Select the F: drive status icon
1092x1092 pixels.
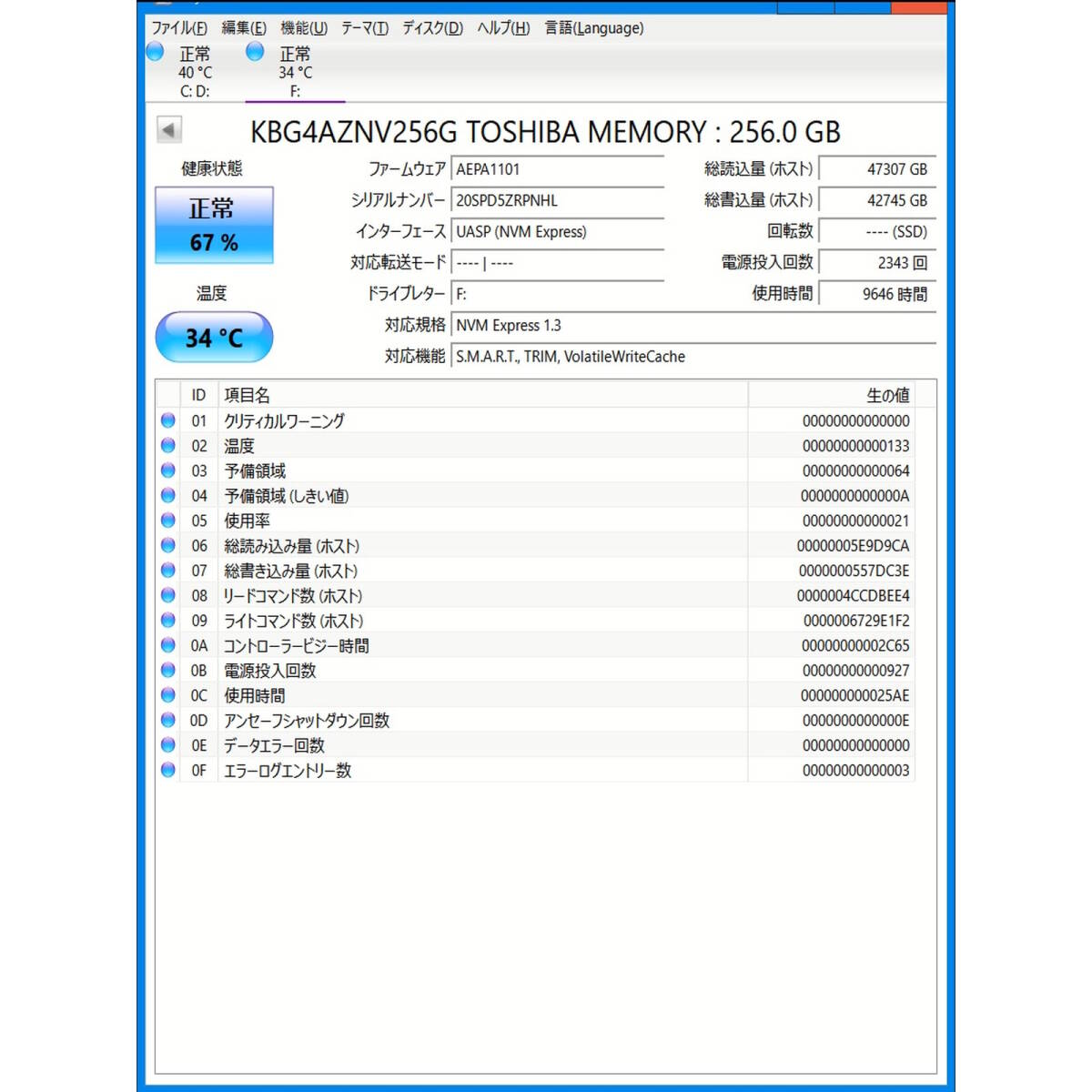click(256, 52)
